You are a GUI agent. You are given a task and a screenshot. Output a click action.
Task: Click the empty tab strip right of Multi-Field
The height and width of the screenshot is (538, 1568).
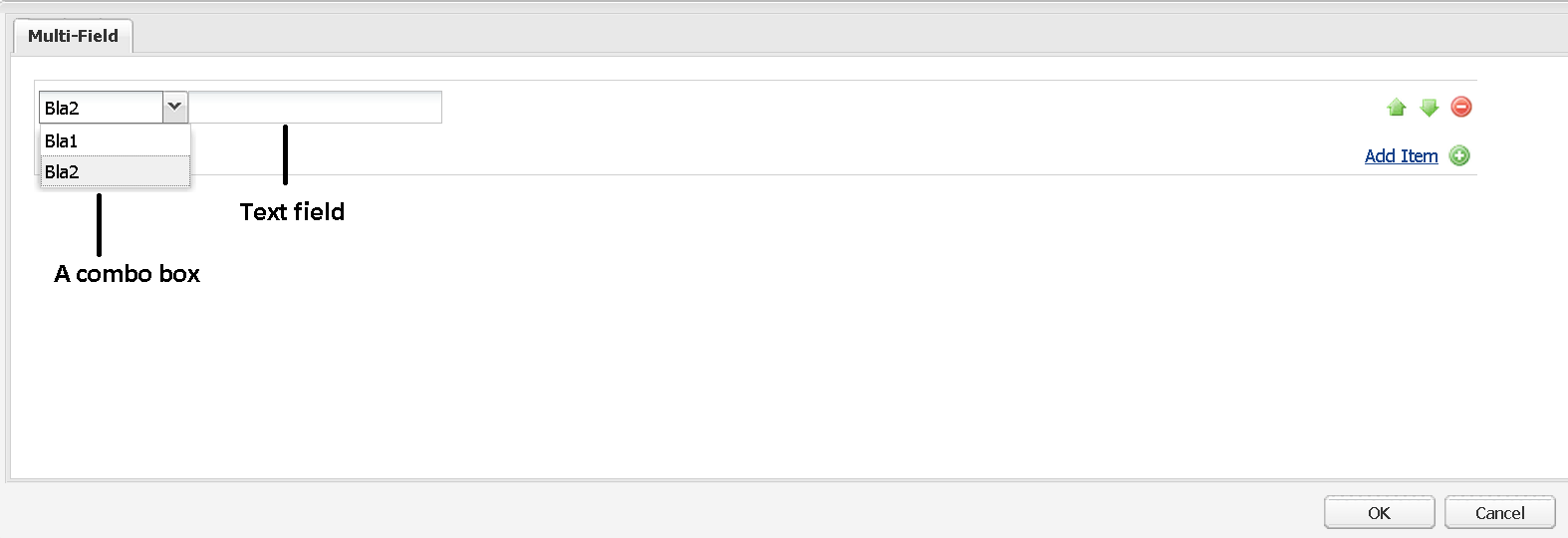(x=797, y=36)
